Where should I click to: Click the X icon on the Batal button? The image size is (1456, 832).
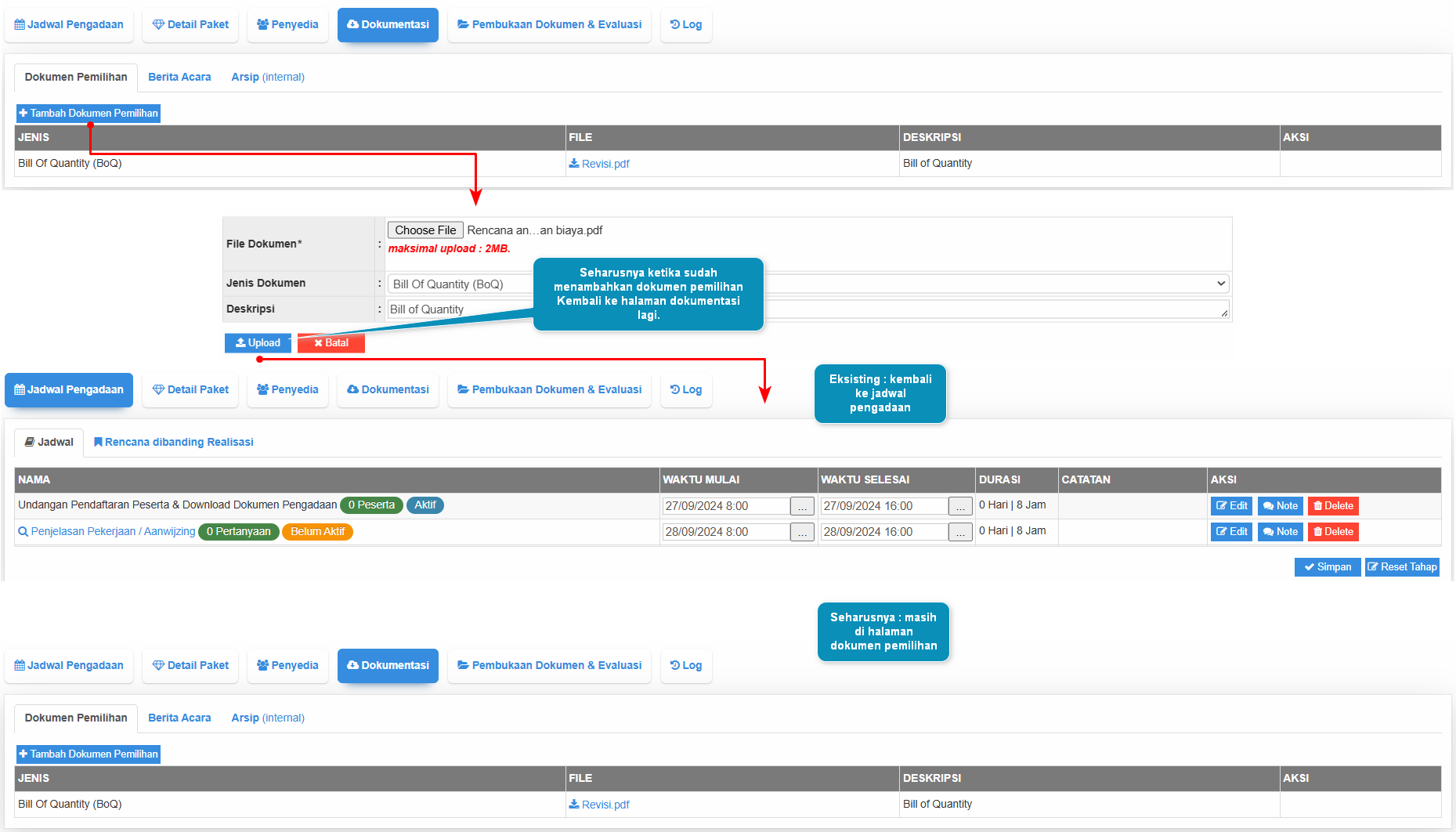click(319, 343)
